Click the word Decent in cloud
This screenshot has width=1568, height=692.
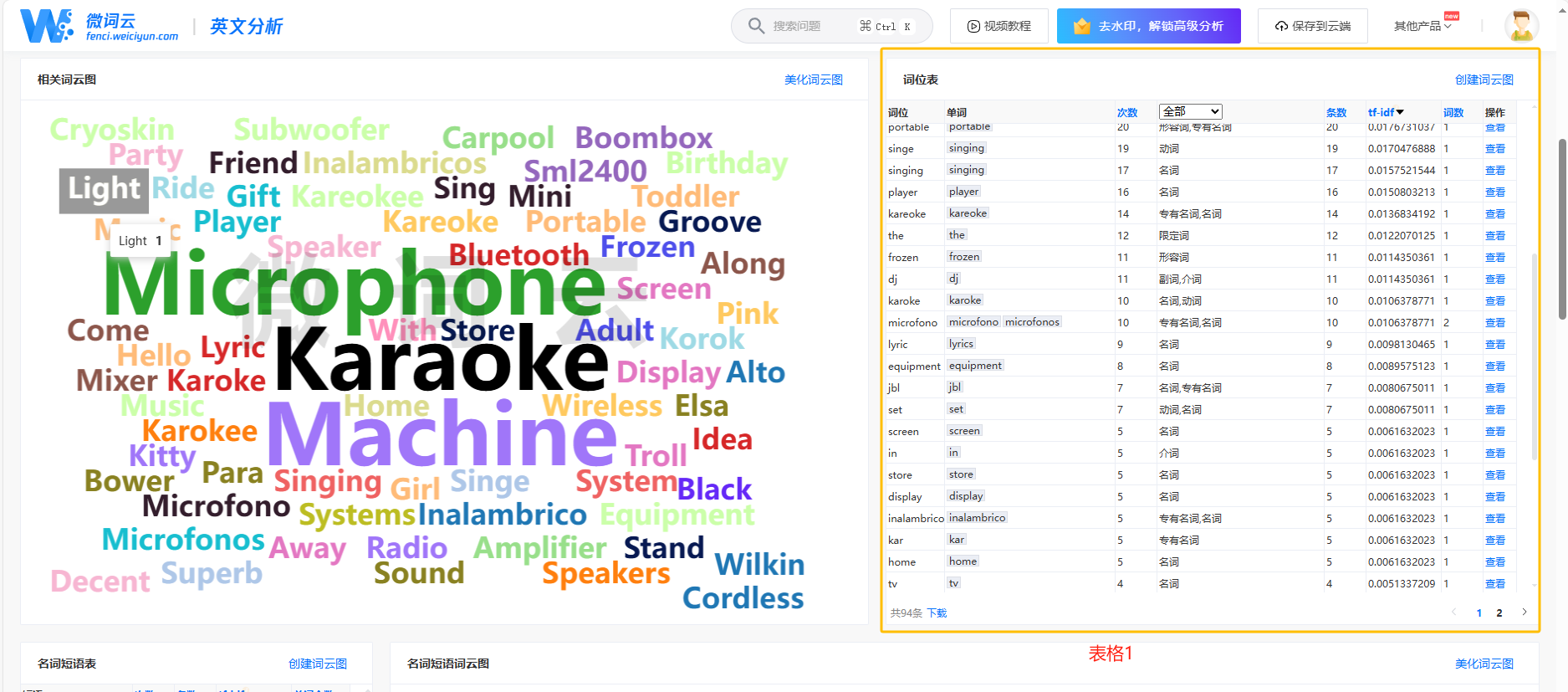pyautogui.click(x=100, y=582)
